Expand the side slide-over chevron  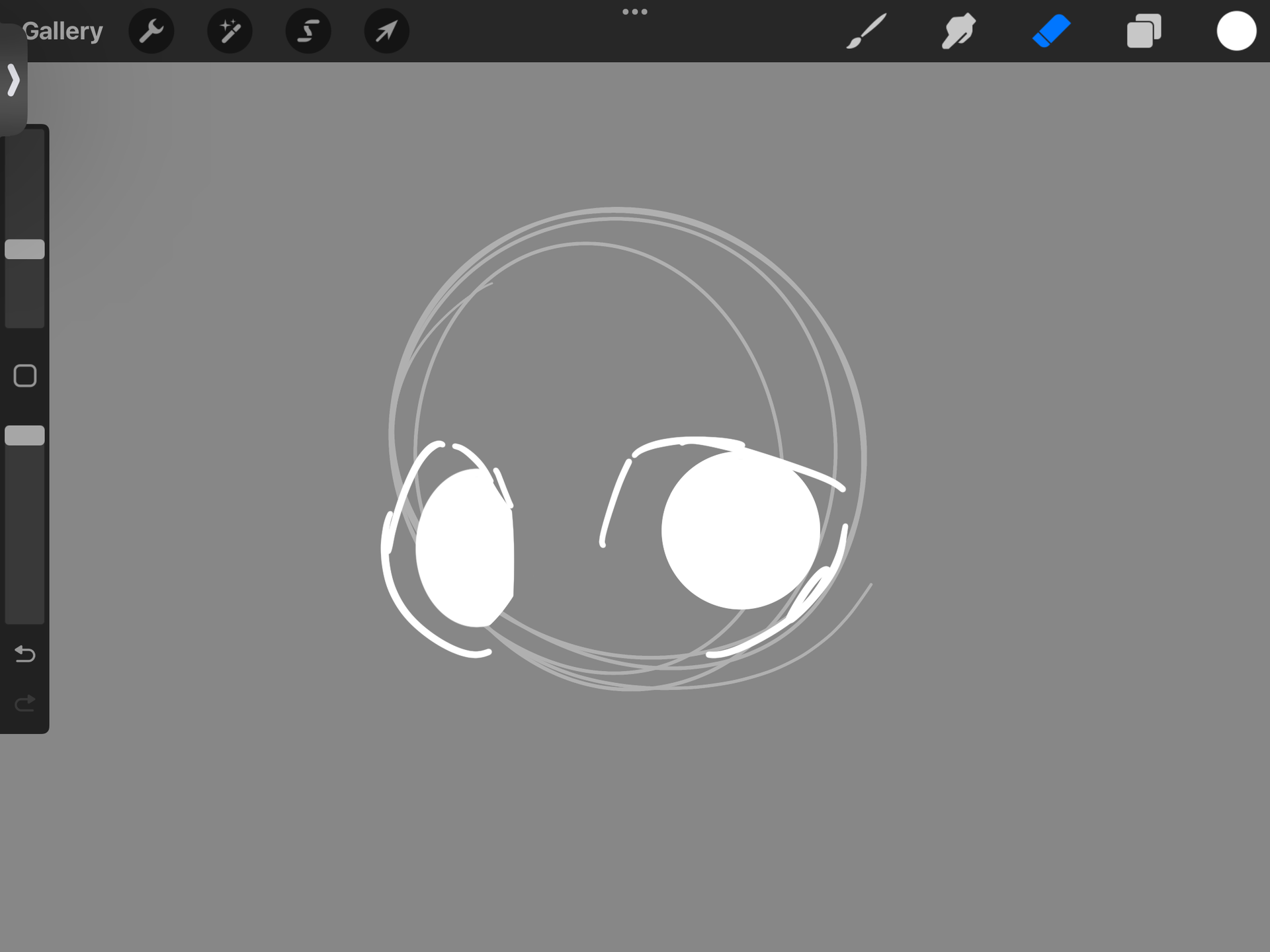(x=13, y=80)
